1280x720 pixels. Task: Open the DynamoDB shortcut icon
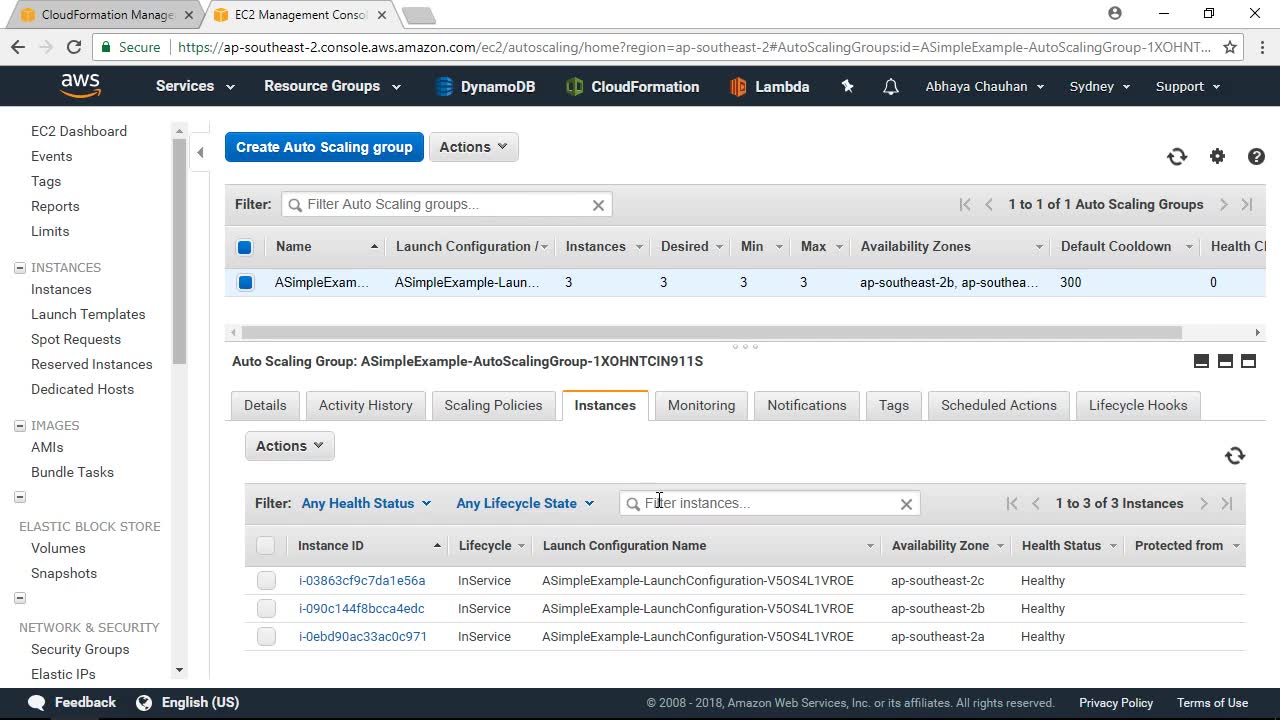pyautogui.click(x=444, y=87)
